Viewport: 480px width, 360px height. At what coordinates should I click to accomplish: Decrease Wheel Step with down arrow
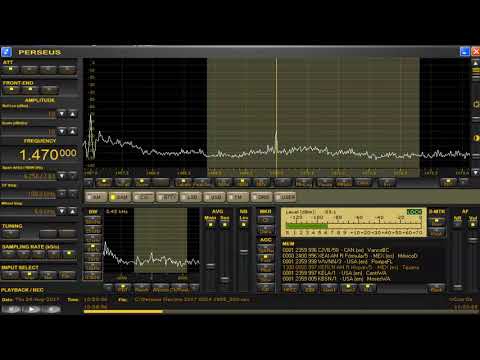click(x=62, y=211)
